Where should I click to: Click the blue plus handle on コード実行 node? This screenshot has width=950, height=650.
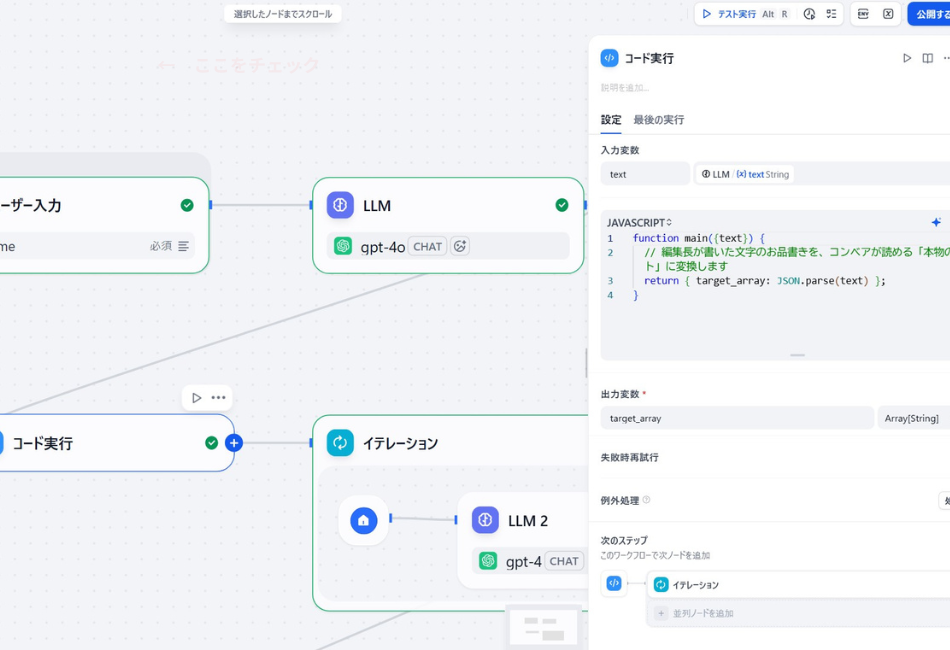click(234, 443)
